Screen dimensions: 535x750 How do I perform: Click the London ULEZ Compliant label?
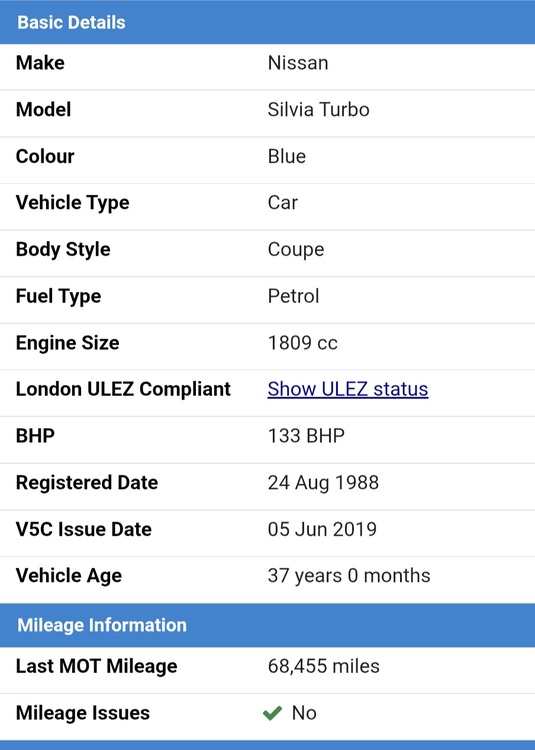(123, 389)
